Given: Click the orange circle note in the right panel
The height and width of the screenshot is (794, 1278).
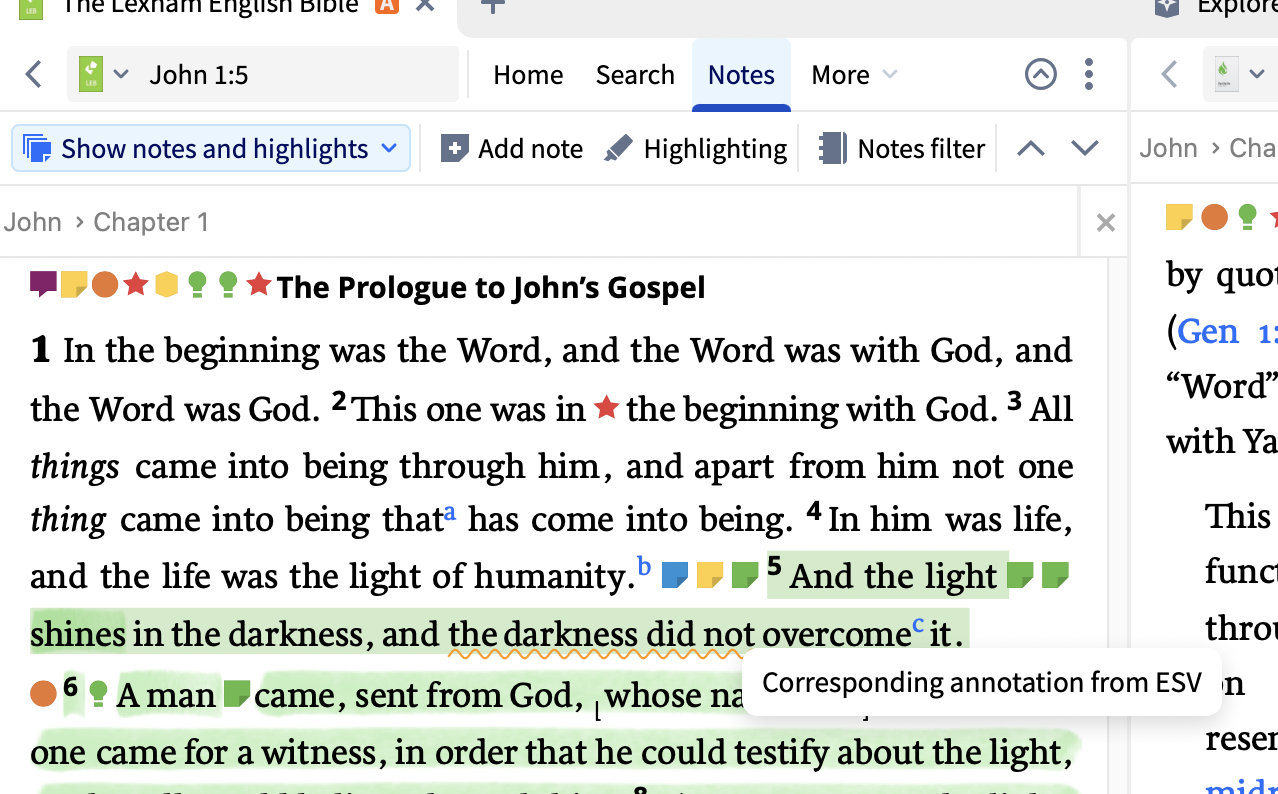Looking at the screenshot, I should coord(1214,216).
